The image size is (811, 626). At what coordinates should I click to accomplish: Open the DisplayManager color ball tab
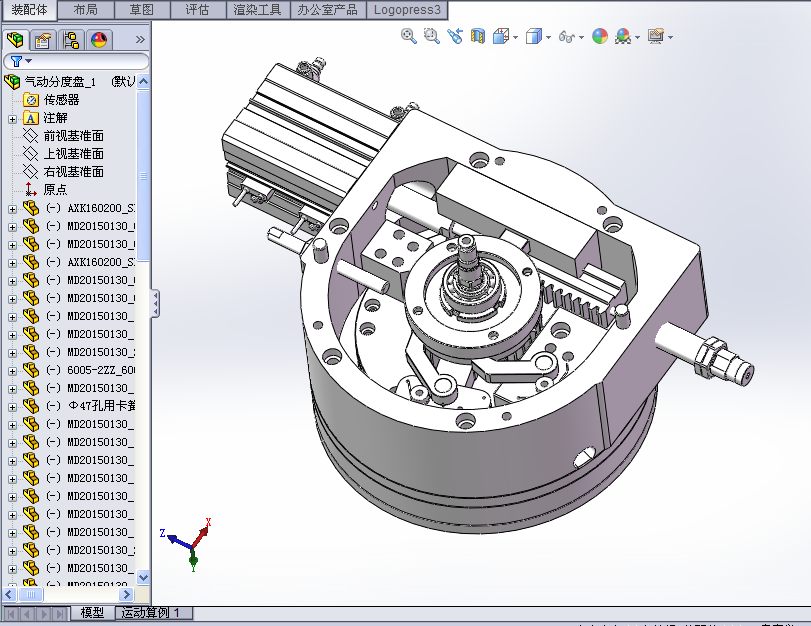pyautogui.click(x=98, y=40)
